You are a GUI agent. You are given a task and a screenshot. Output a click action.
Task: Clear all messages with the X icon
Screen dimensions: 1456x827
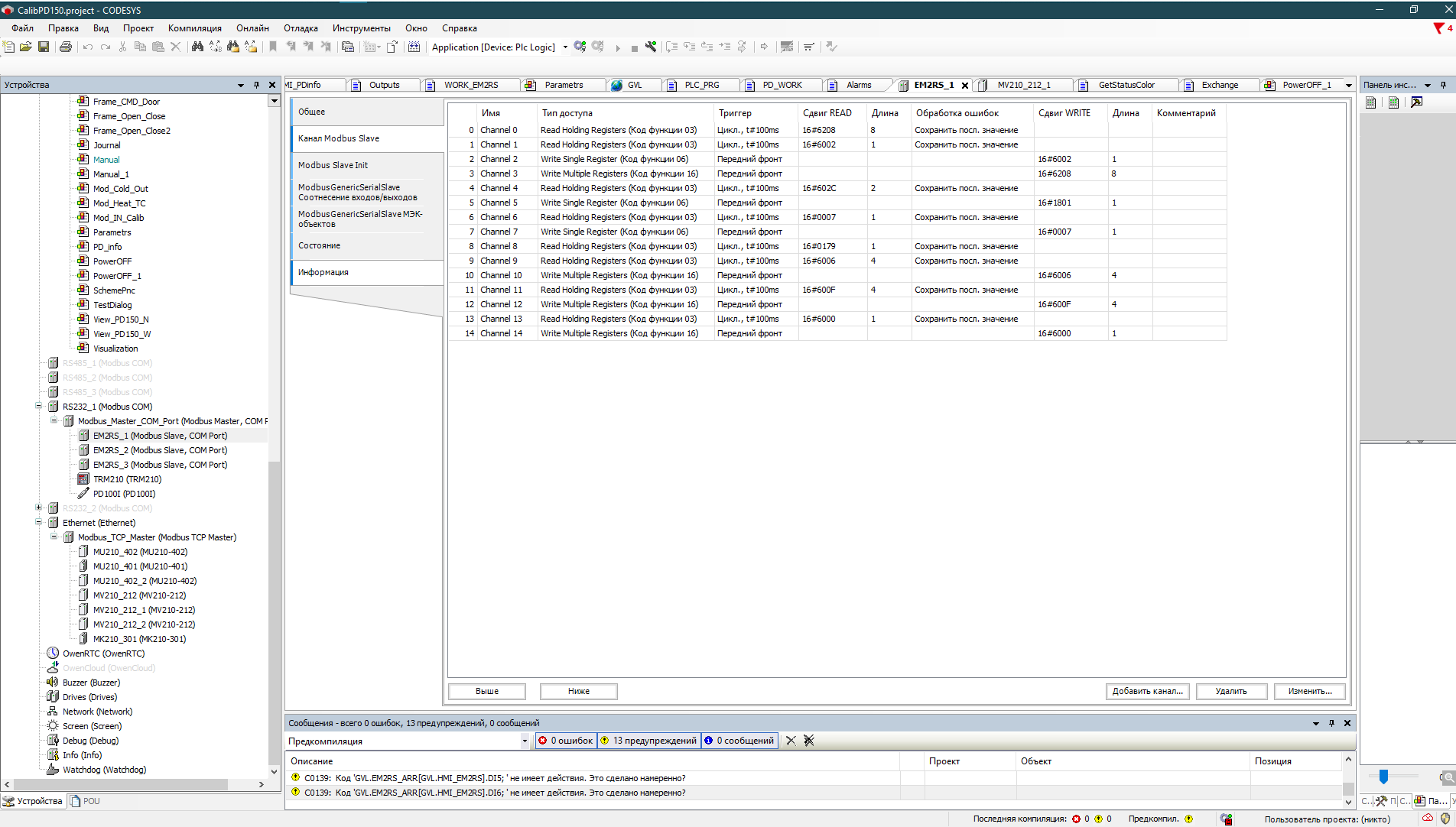[x=808, y=741]
